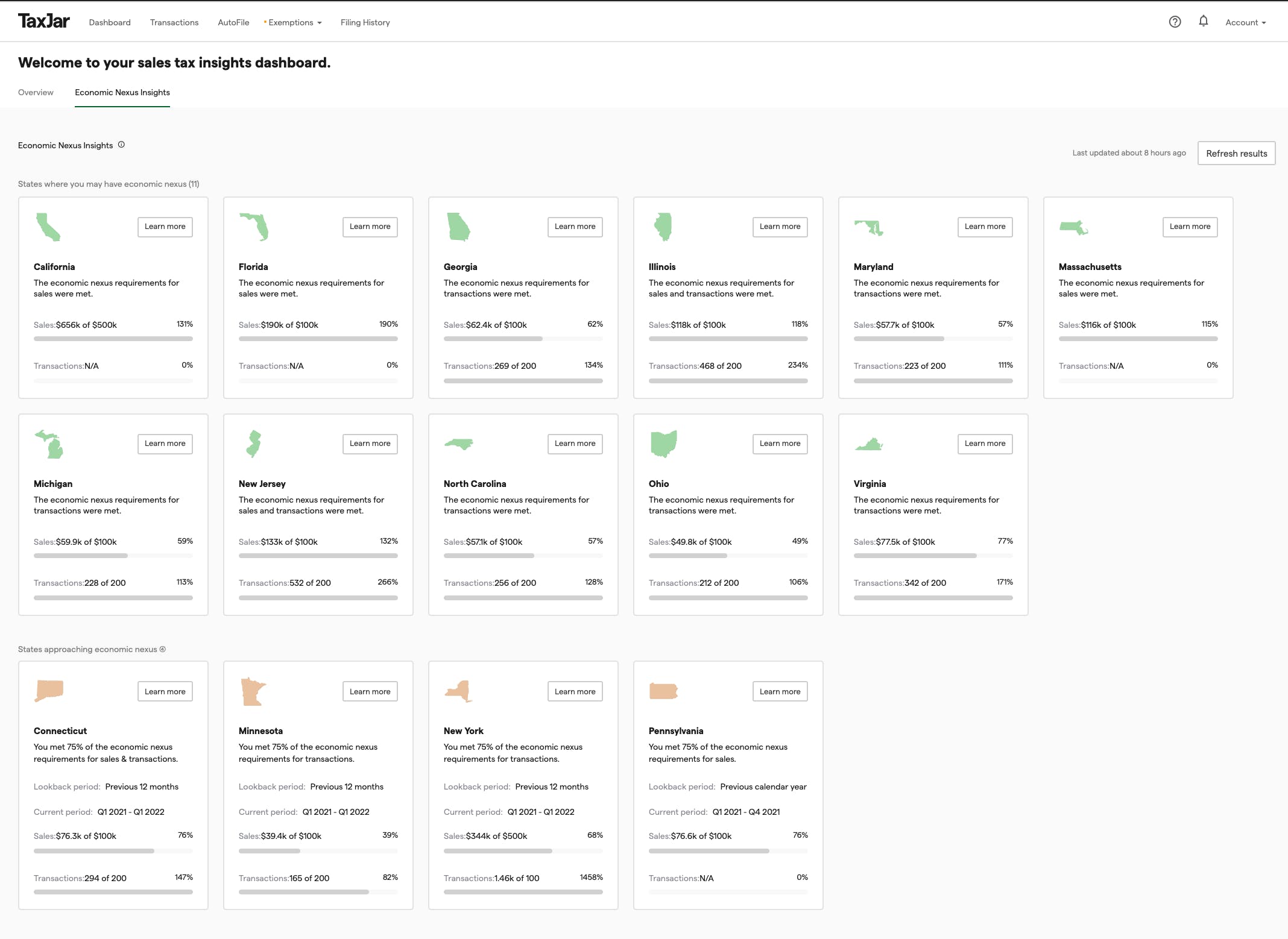Screen dimensions: 1288x939
Task: Click the New York sales progress bar
Action: click(523, 851)
